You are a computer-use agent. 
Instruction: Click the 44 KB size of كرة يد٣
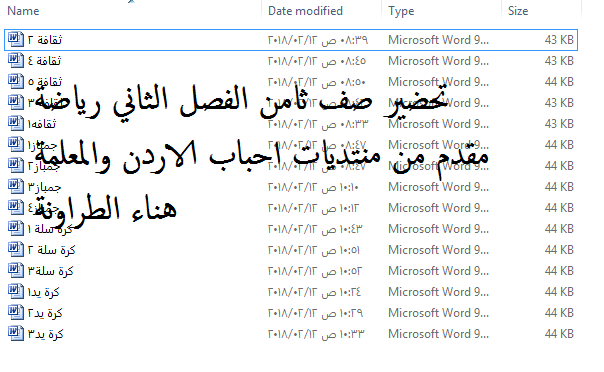559,333
